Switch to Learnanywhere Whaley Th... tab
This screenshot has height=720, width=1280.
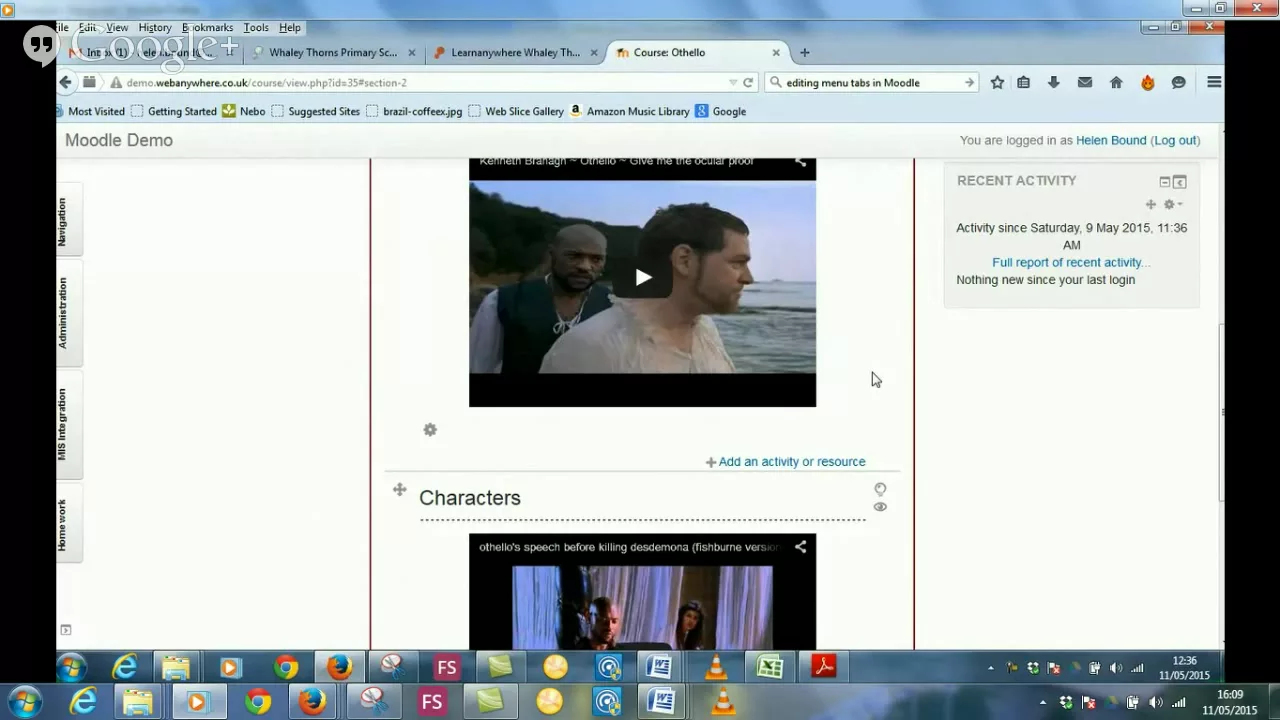515,53
